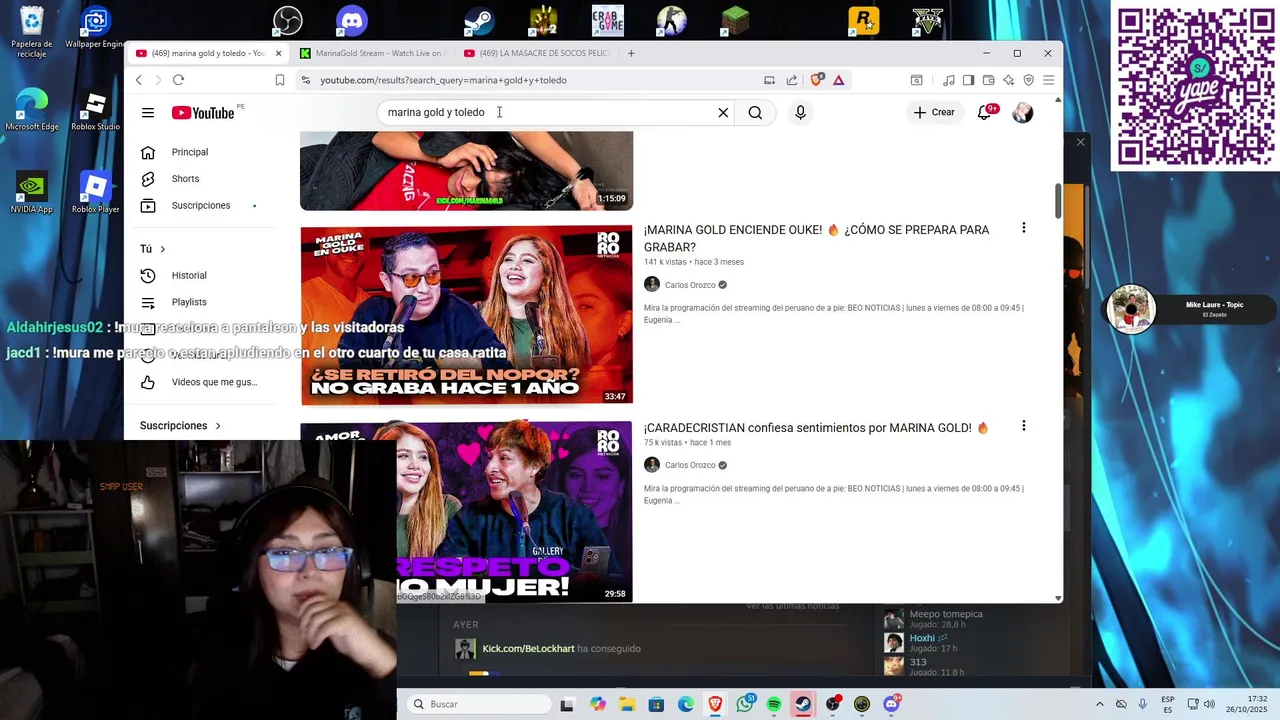The width and height of the screenshot is (1280, 720).
Task: Open CARADECRISTIAN confiesa sentimientos video title
Action: (816, 428)
